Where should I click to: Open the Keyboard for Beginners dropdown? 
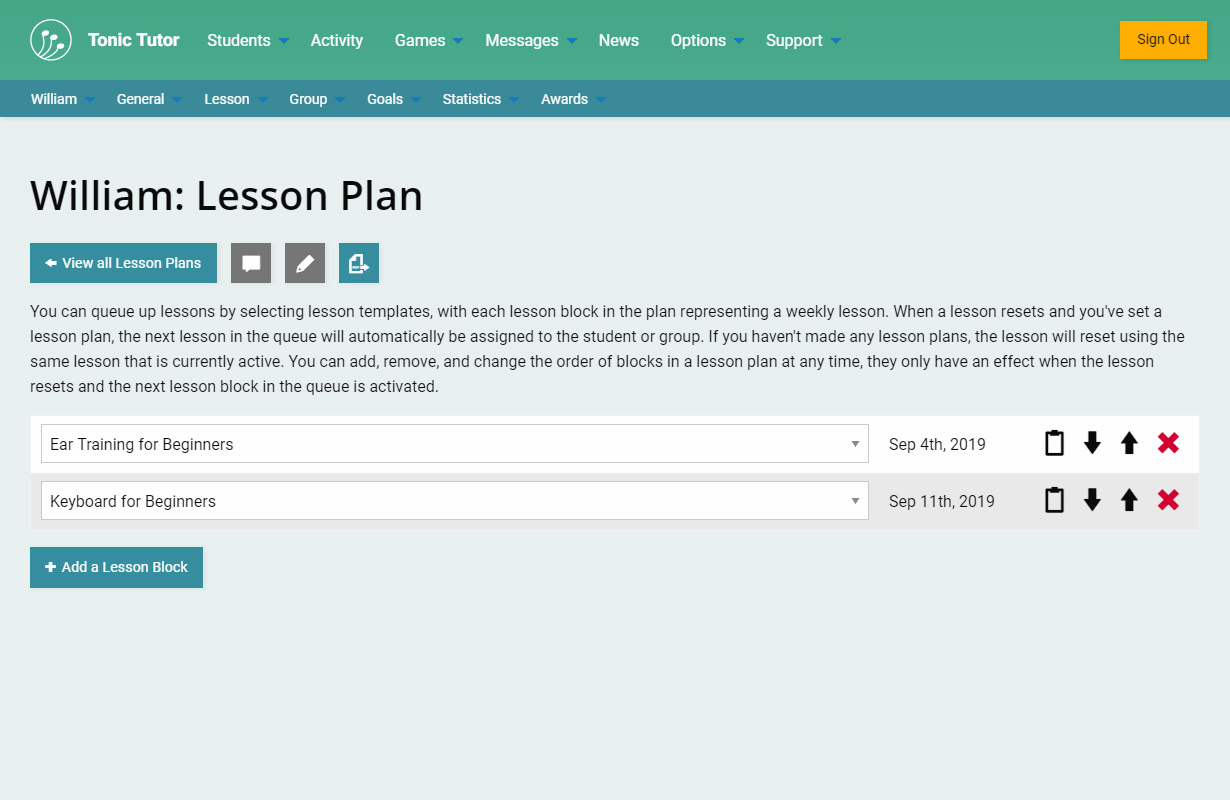(x=454, y=501)
